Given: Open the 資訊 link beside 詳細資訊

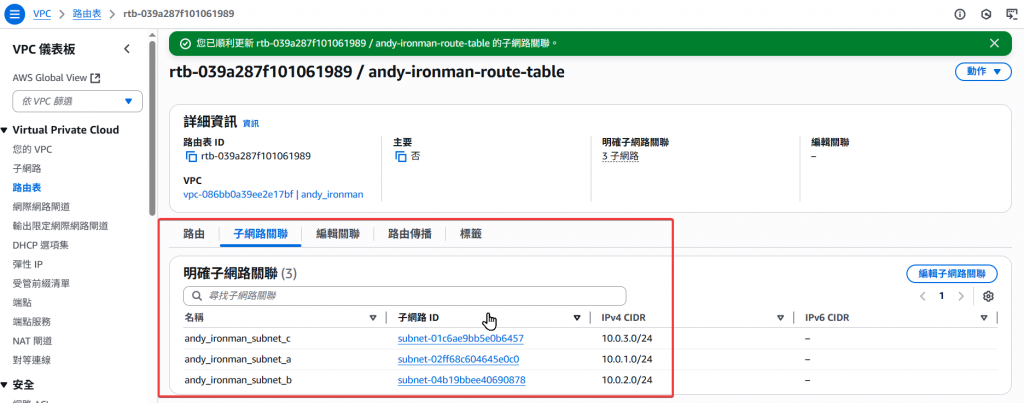Looking at the screenshot, I should [x=251, y=123].
